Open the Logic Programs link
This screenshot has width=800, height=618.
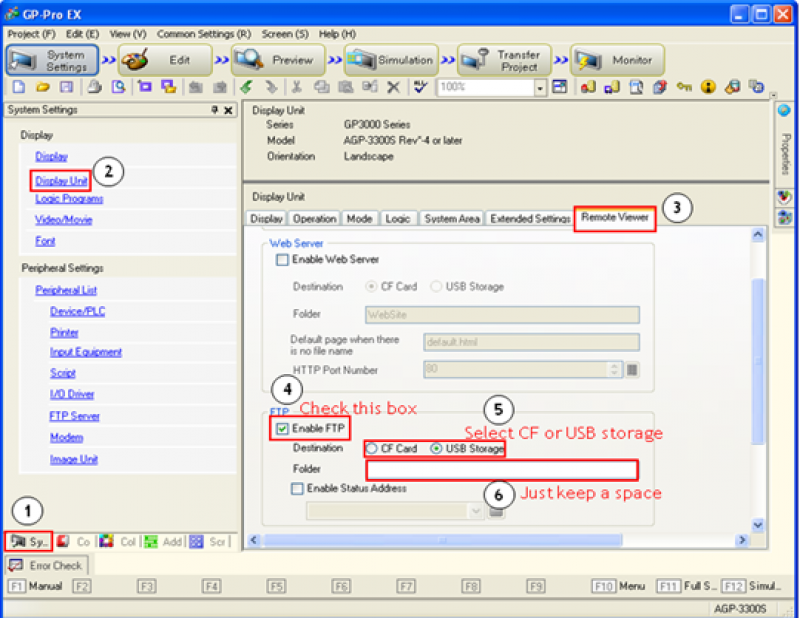(x=69, y=199)
